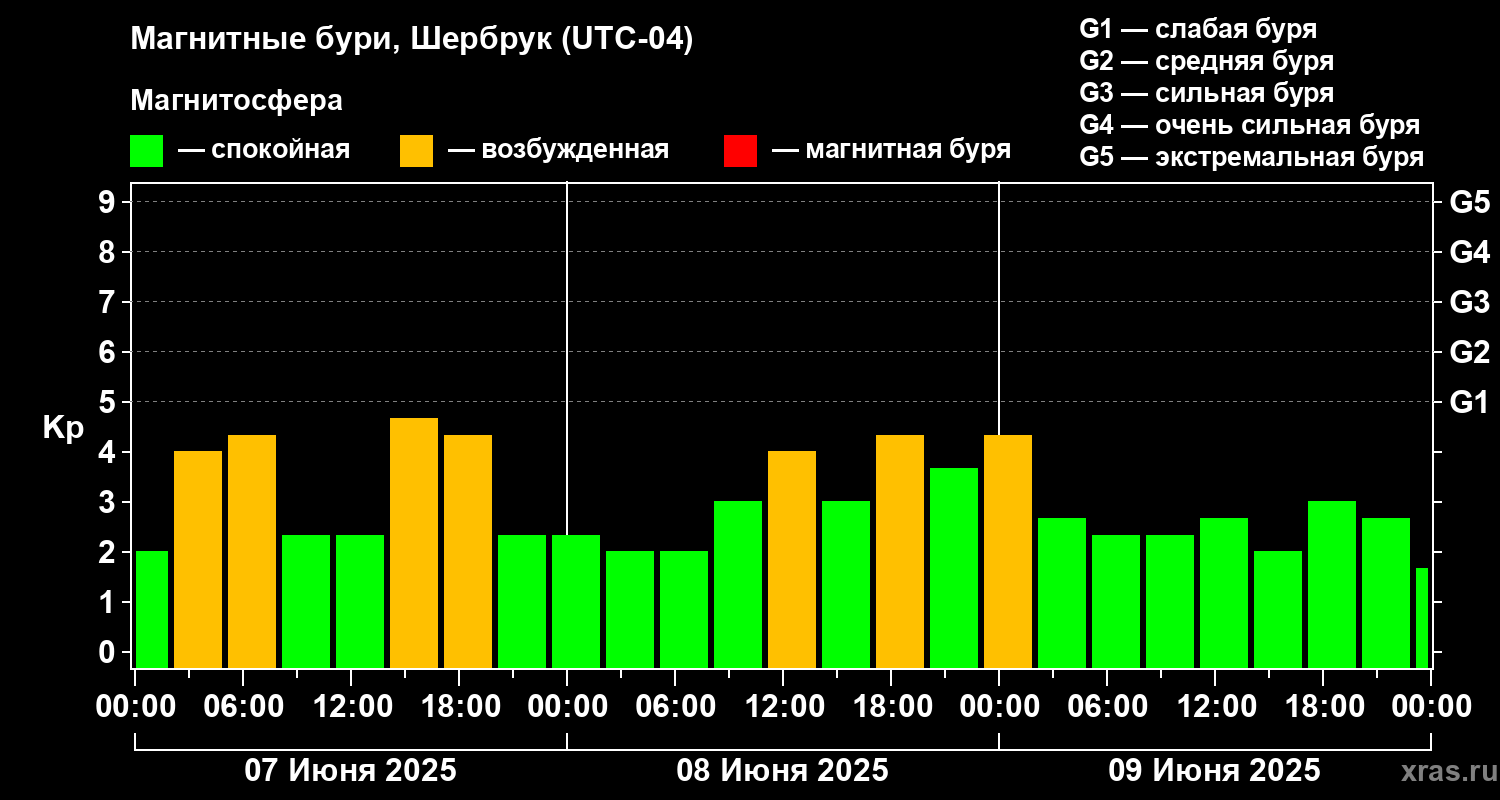Click 'G2 — средняя буря' legend line

tap(1206, 61)
